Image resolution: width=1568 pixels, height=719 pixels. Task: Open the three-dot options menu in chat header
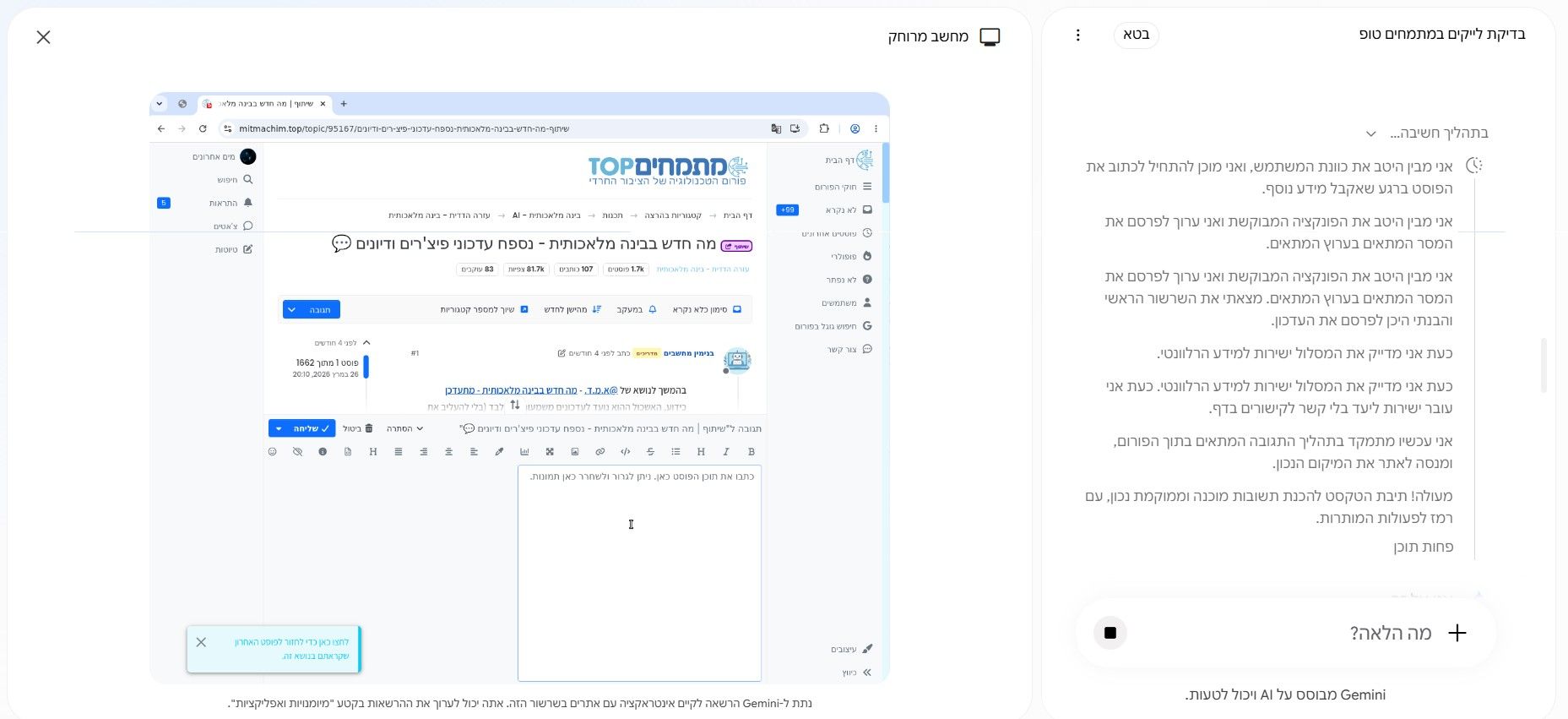1077,35
